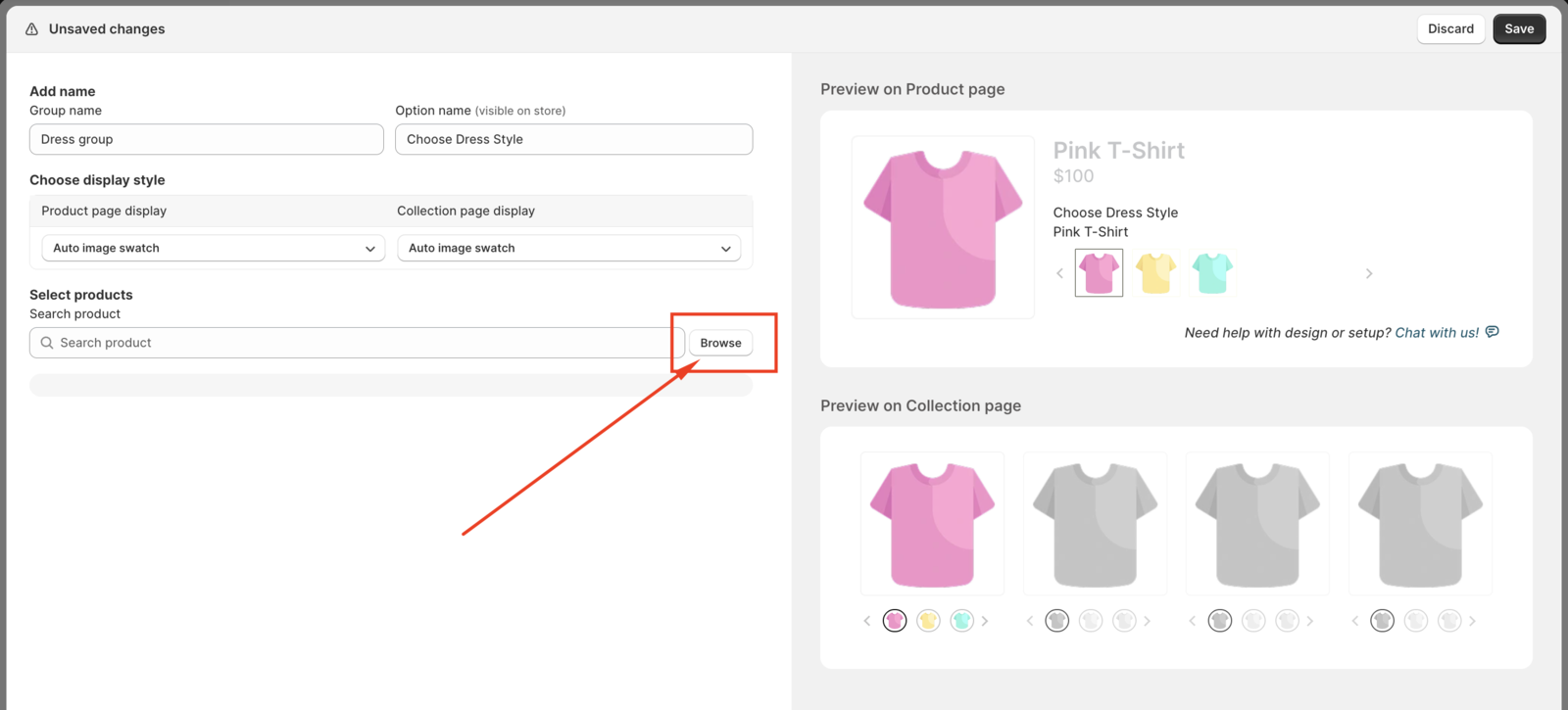Click the chat bubble icon beside Chat with us
The image size is (1568, 710).
(1492, 332)
